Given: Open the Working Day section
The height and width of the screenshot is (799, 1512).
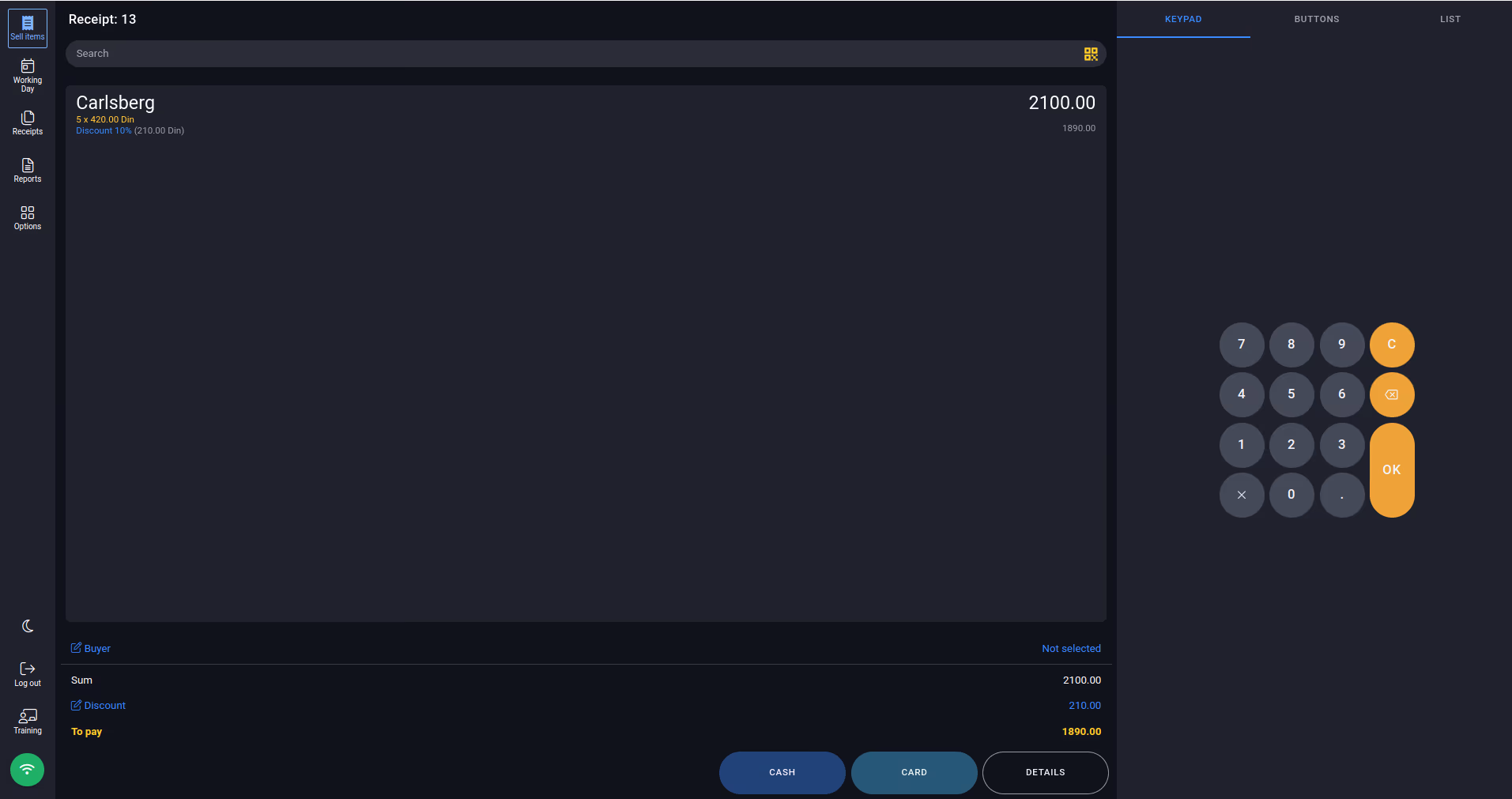Looking at the screenshot, I should click(28, 76).
